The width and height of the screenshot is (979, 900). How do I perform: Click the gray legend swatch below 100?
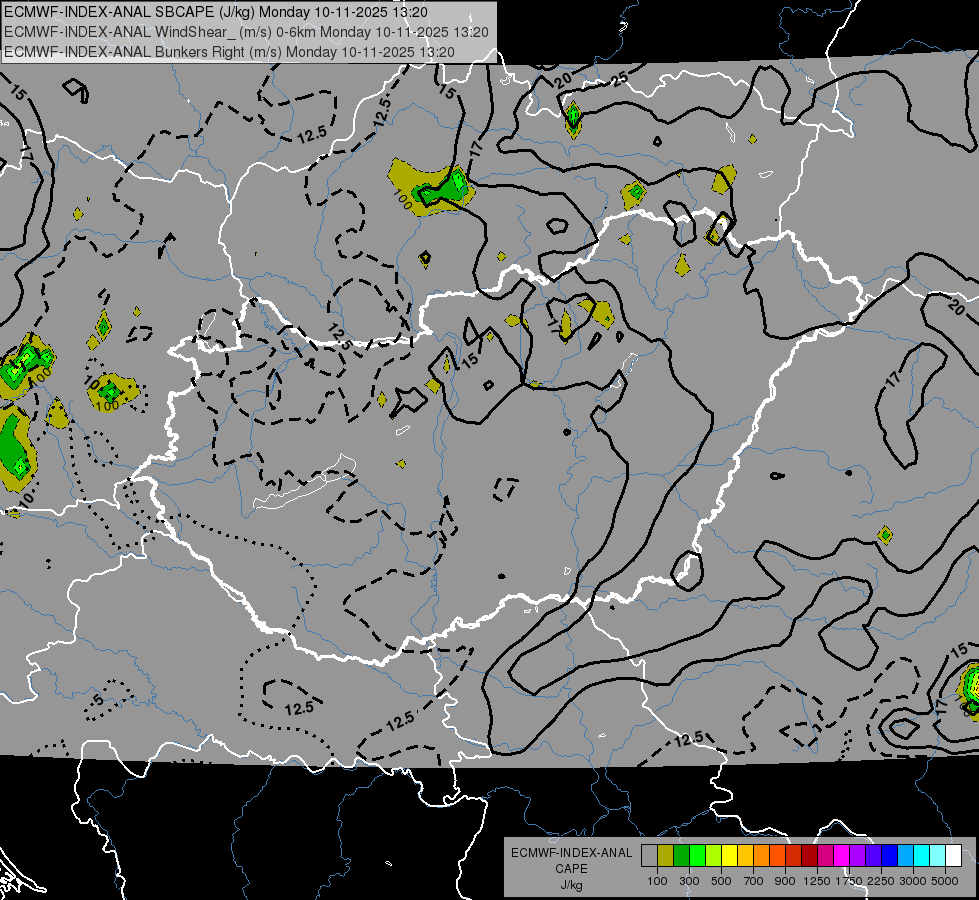pos(649,855)
